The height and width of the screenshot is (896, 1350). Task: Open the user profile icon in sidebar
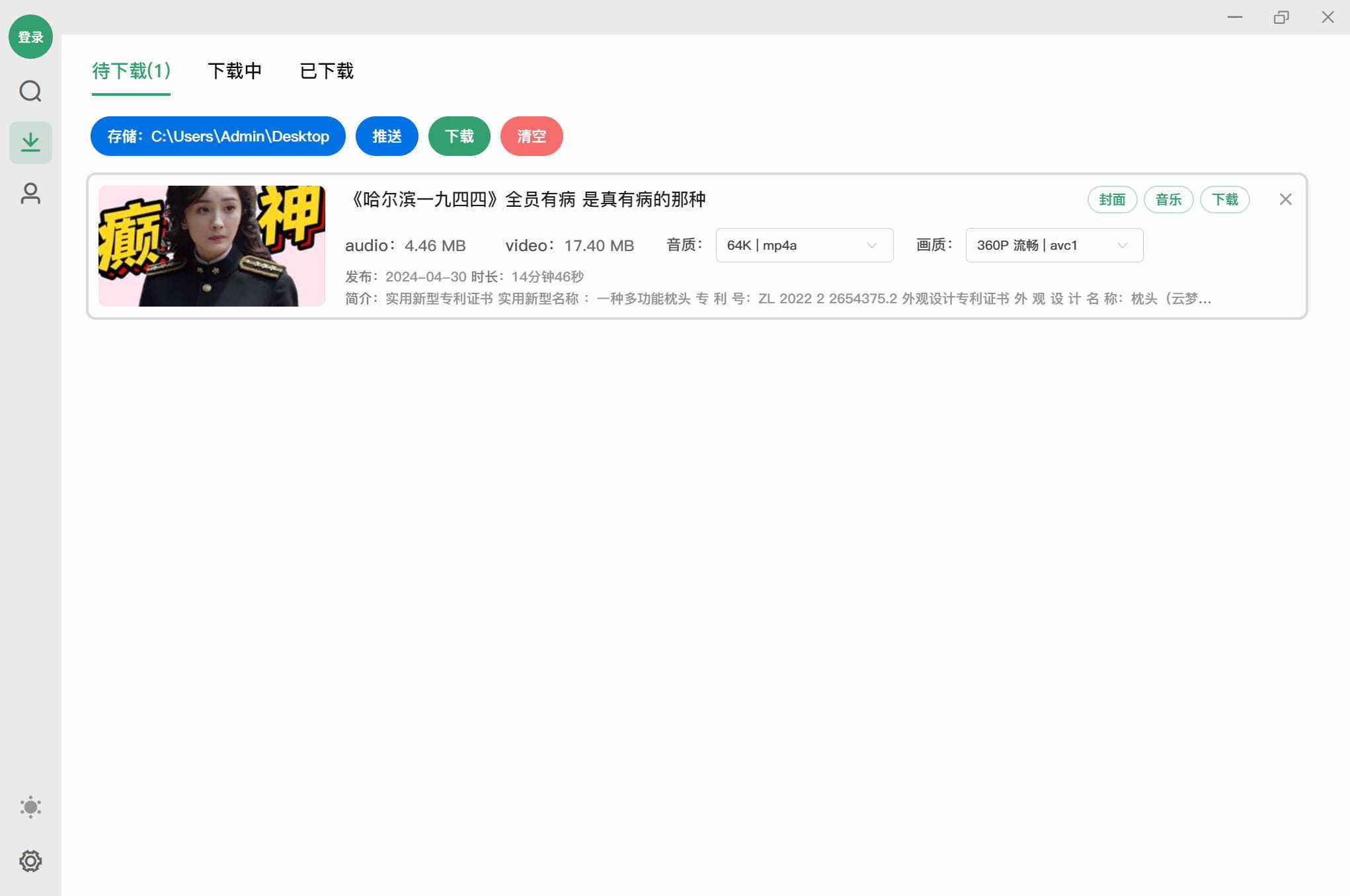tap(30, 192)
